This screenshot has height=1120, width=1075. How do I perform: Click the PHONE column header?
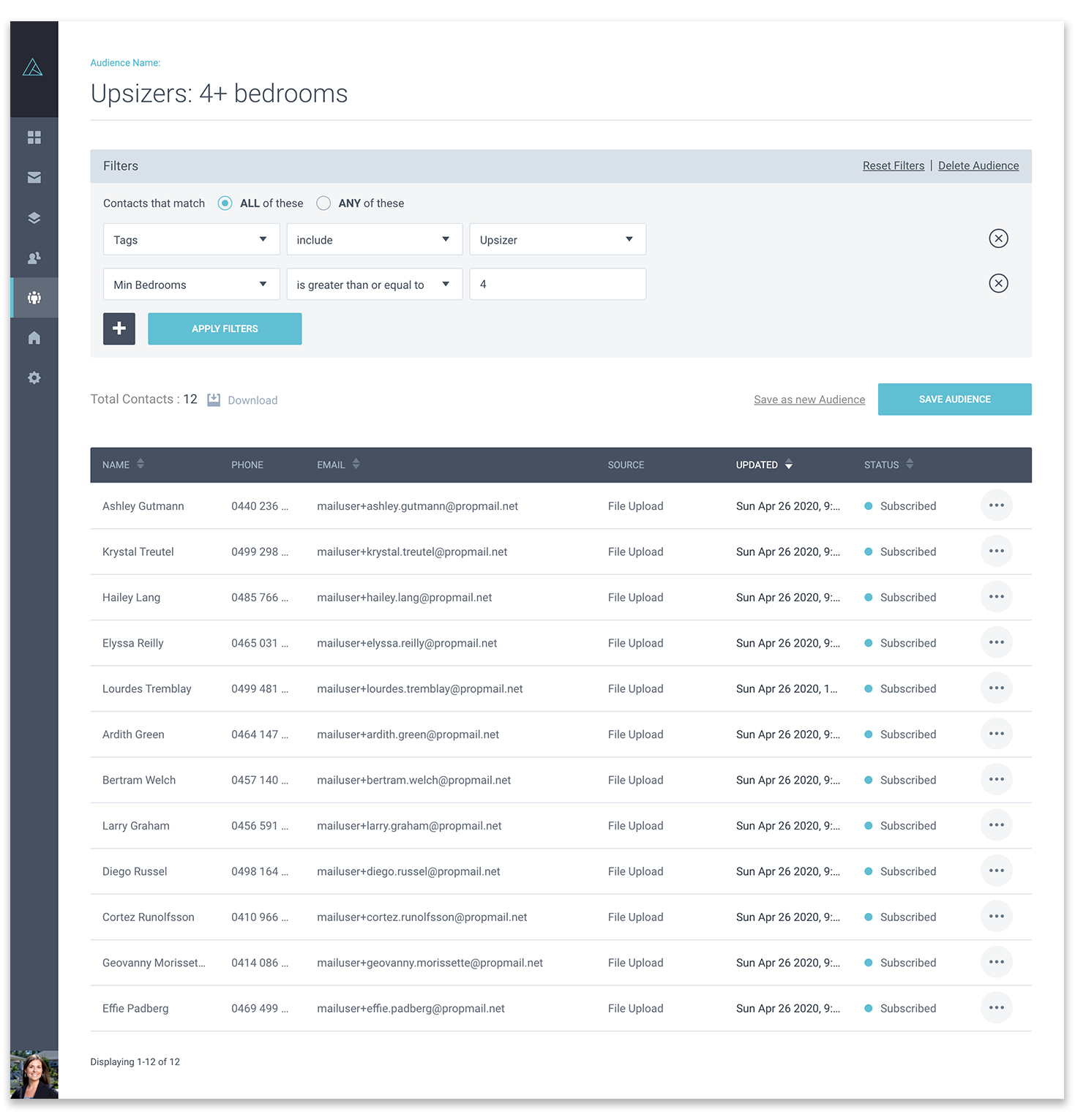click(x=247, y=465)
